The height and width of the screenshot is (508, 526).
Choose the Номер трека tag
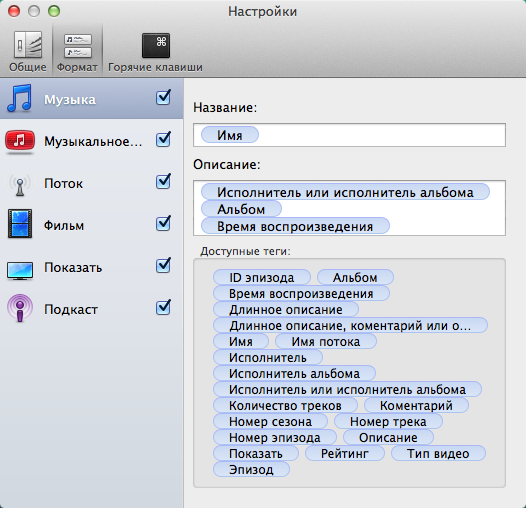pyautogui.click(x=388, y=421)
